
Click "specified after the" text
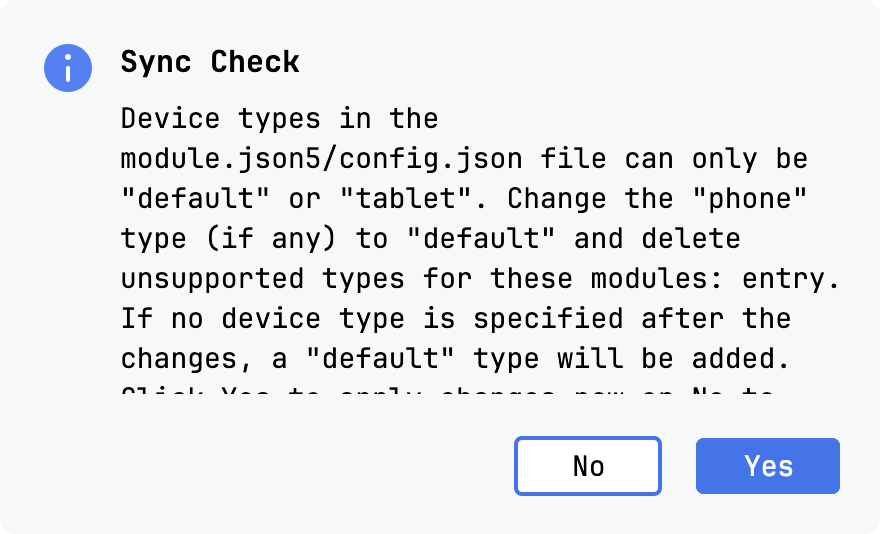[632, 319]
